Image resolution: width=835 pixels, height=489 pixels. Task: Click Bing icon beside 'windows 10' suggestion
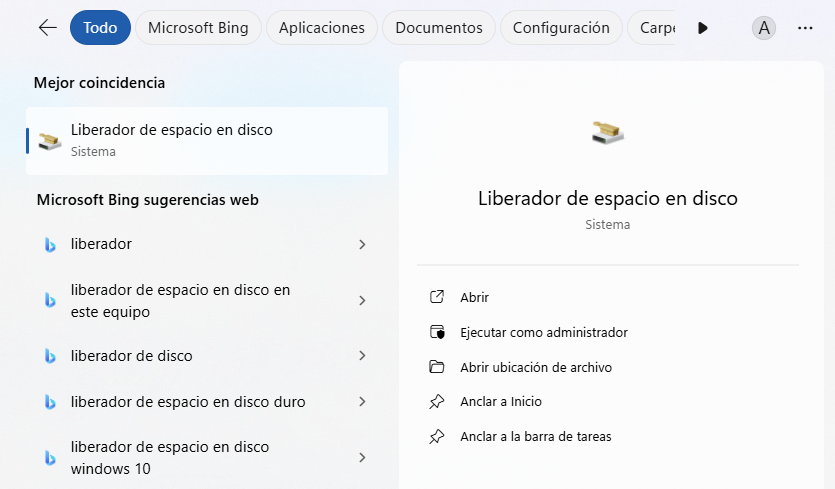(x=50, y=458)
